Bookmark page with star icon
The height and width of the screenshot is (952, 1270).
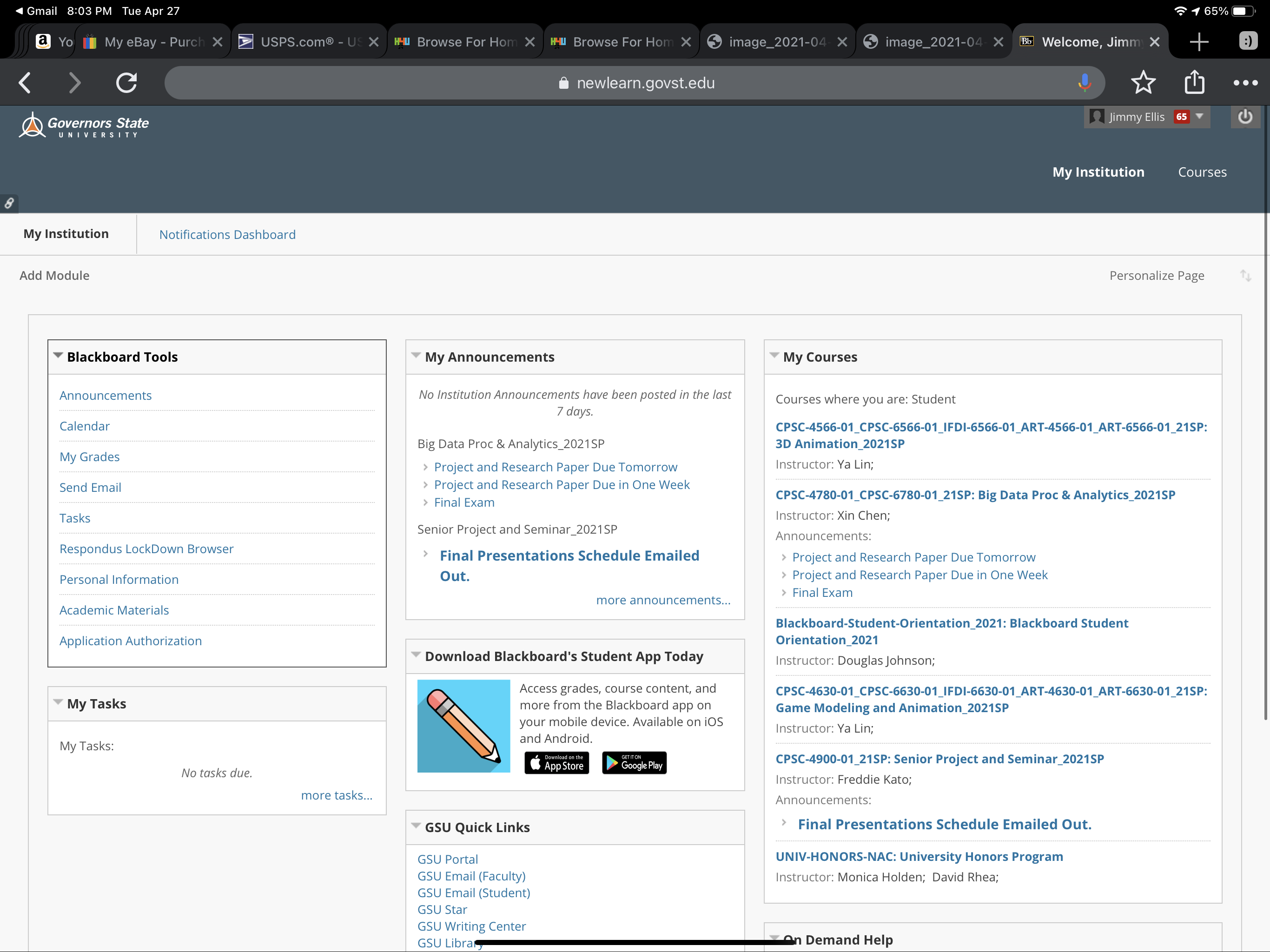pos(1143,83)
